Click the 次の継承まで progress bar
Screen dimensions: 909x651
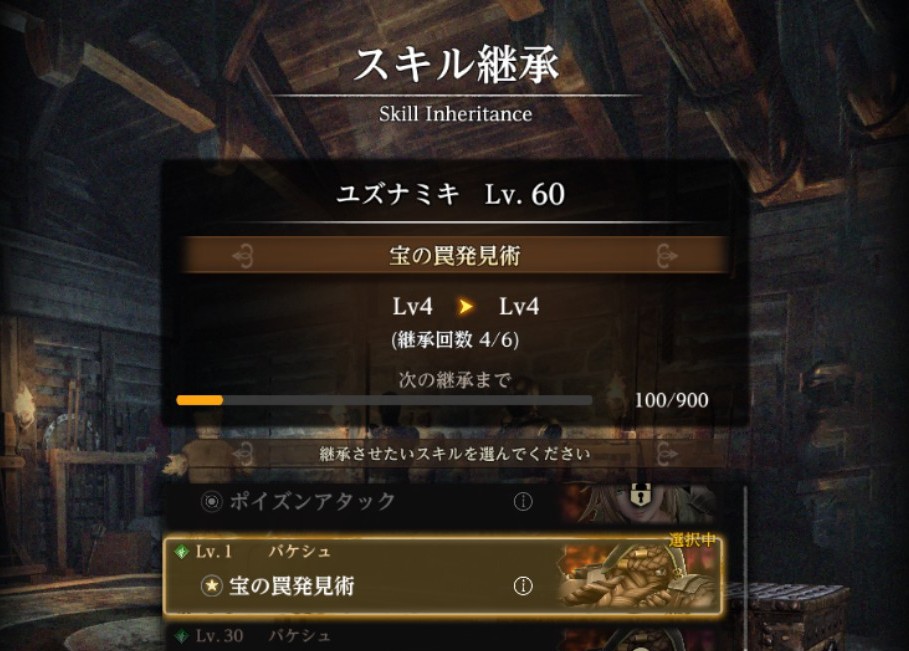click(384, 400)
